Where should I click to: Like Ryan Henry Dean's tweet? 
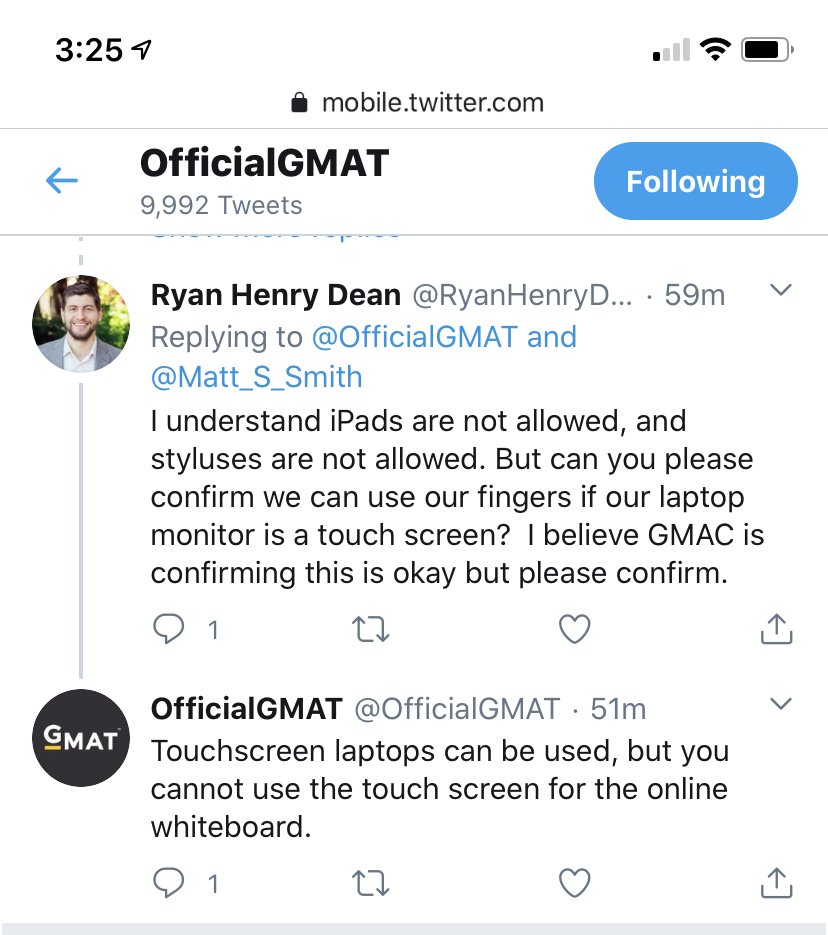574,628
